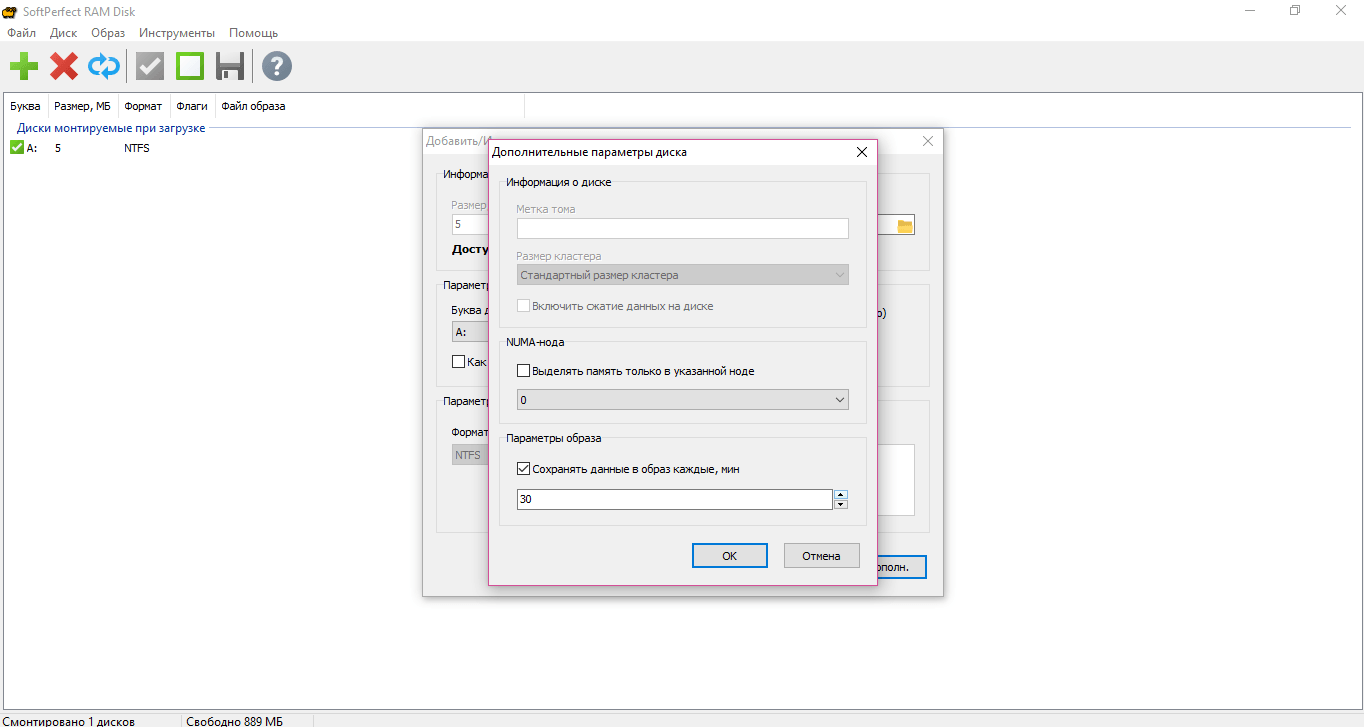
Task: Click the floppy disk Save image icon
Action: tap(230, 67)
